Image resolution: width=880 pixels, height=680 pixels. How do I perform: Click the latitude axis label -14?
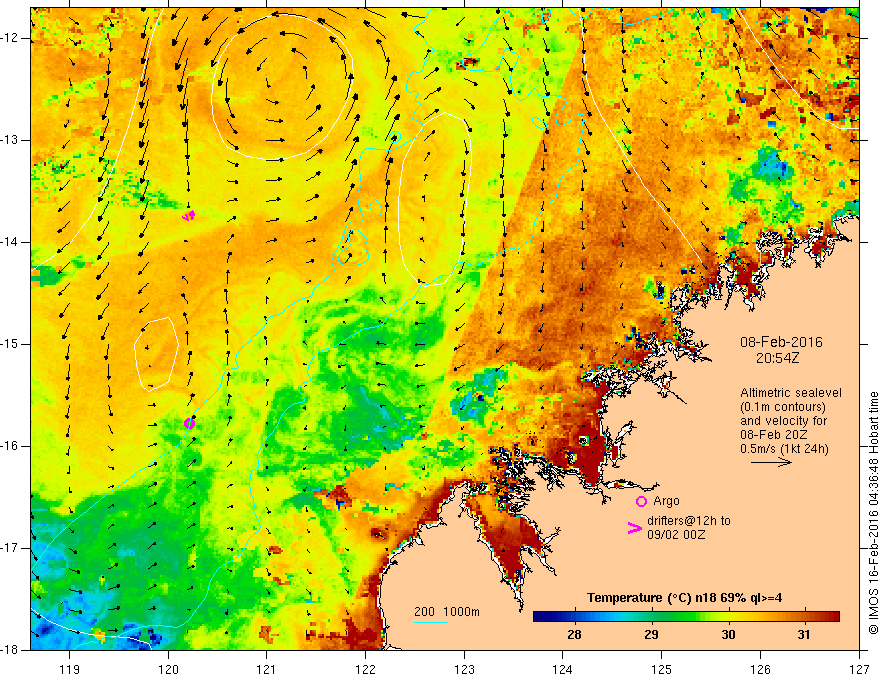point(11,242)
